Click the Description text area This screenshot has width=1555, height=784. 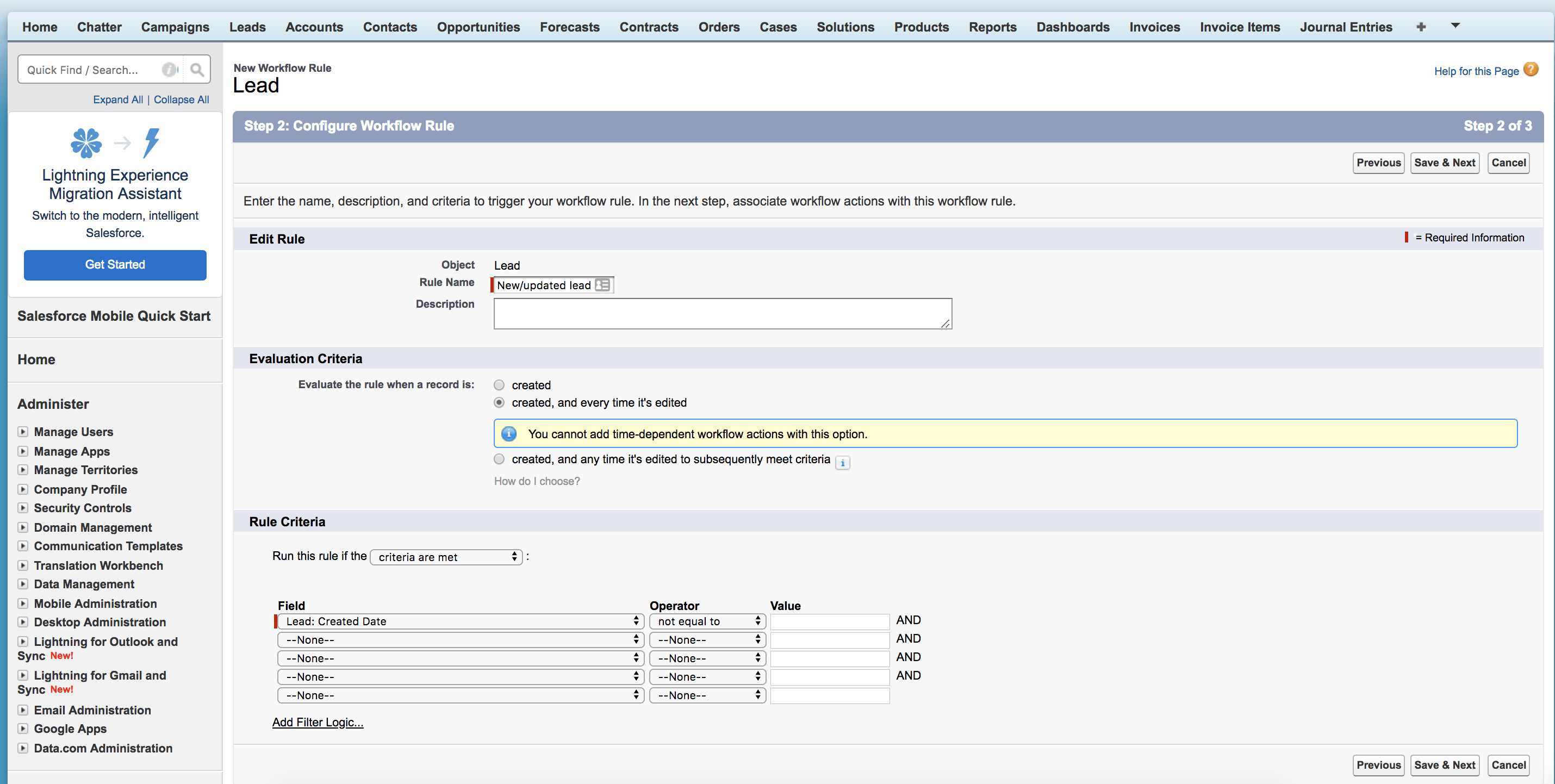(x=723, y=314)
